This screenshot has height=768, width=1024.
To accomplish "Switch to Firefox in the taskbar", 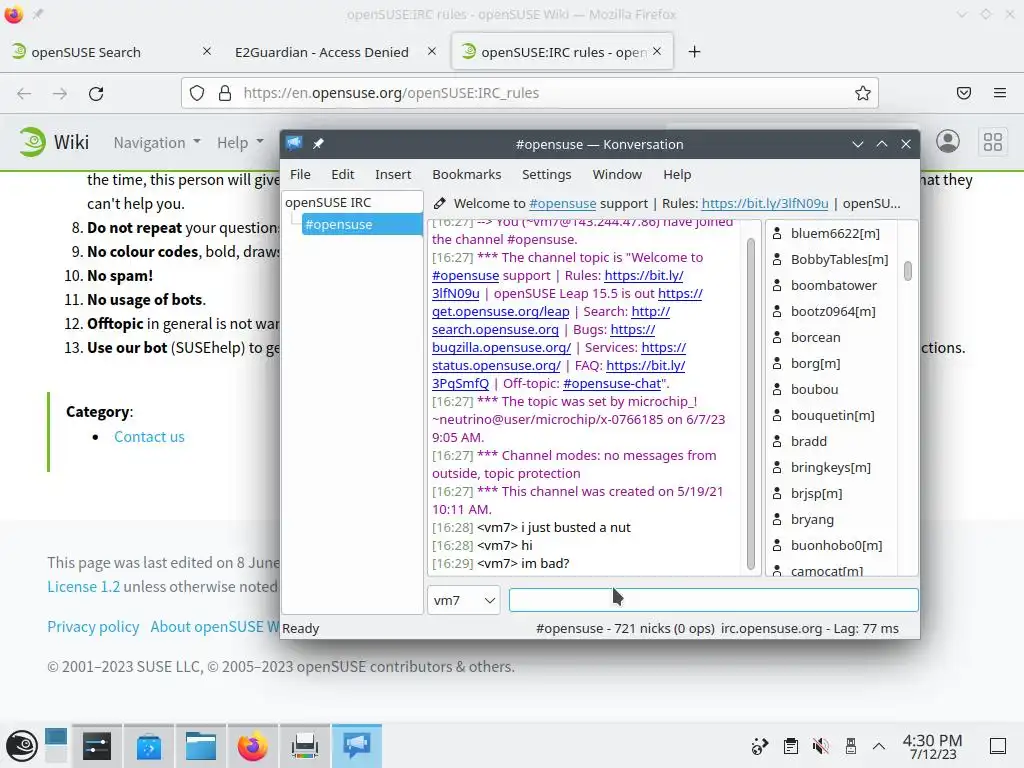I will 253,746.
